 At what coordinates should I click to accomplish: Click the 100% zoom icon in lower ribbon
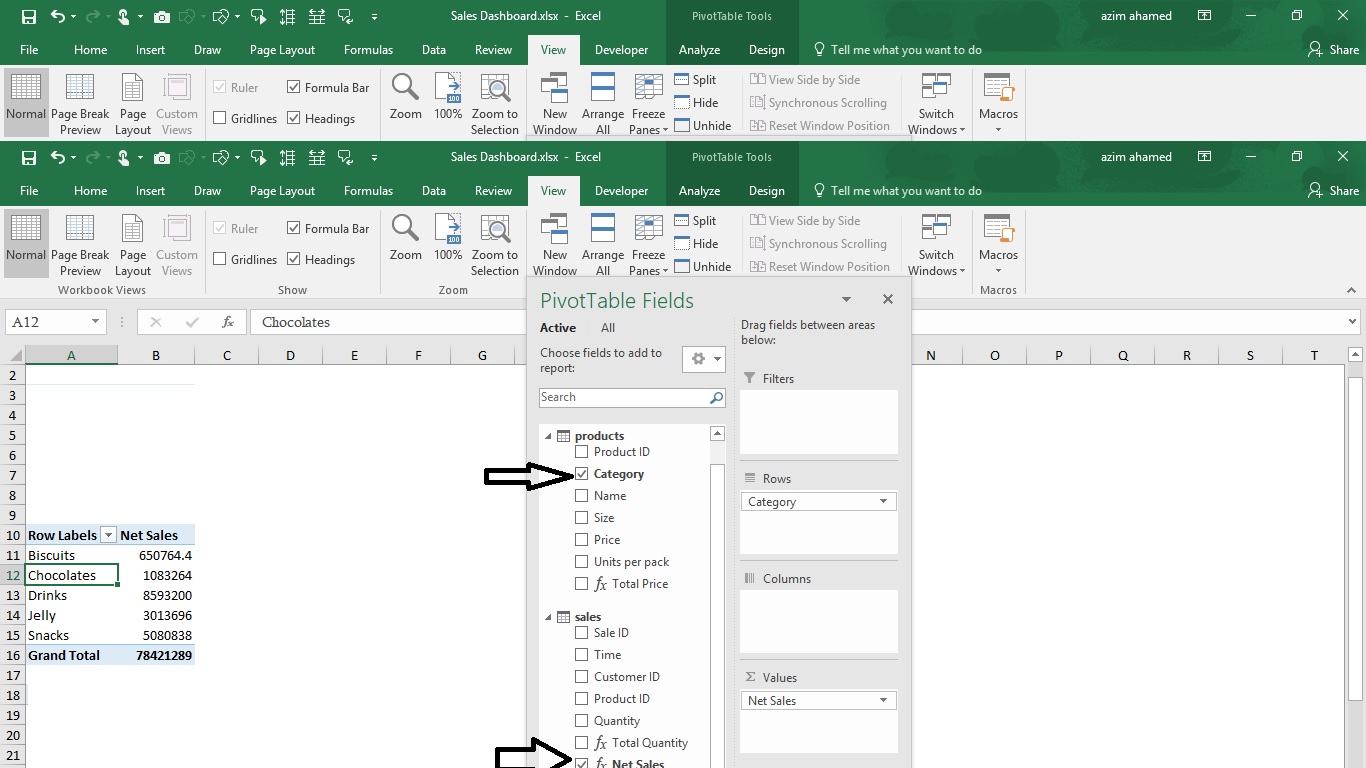point(448,237)
